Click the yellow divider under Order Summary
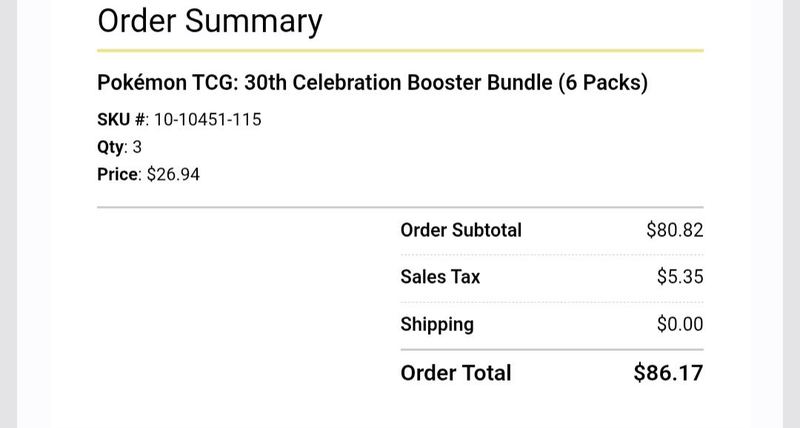 (401, 51)
